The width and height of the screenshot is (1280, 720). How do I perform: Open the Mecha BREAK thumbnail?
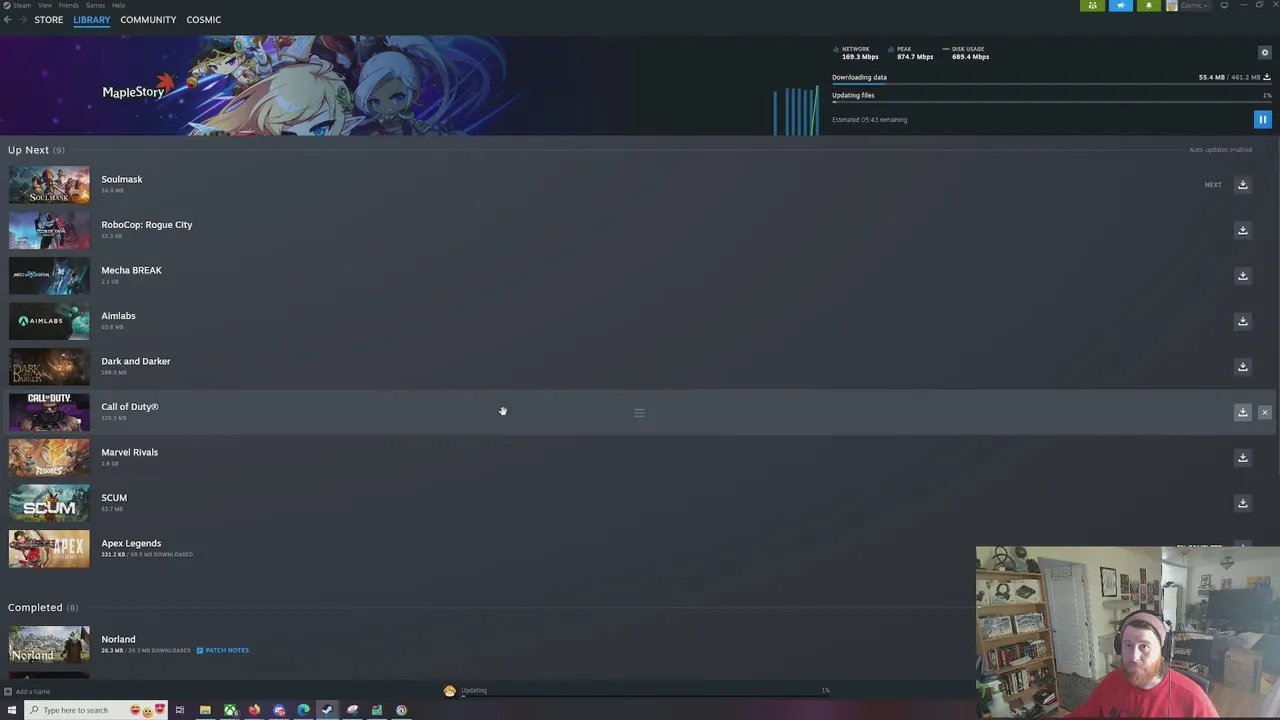point(49,276)
